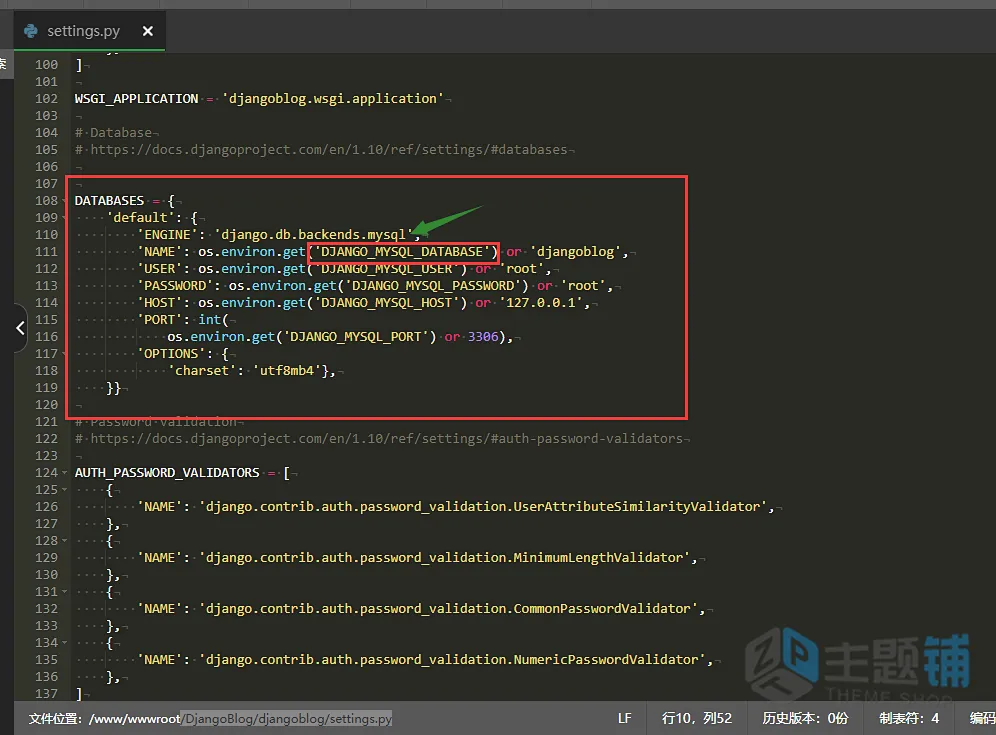Click the 'ENGINE' key on line 110

167,234
